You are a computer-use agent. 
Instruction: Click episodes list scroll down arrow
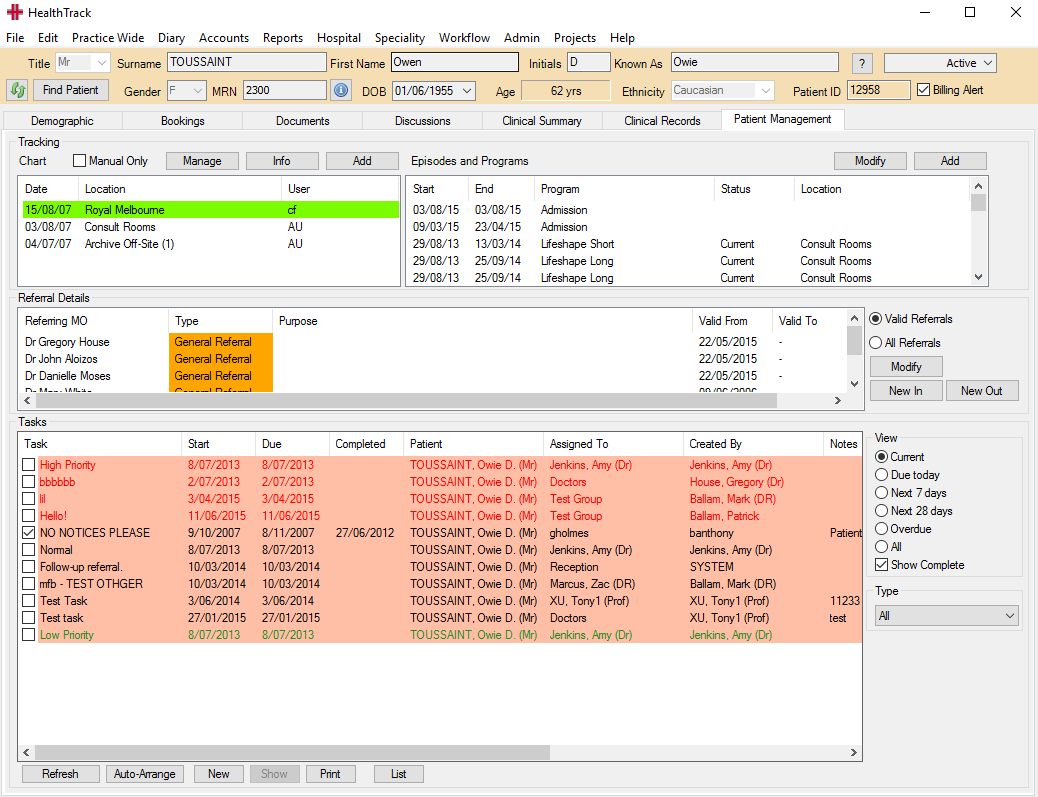(978, 277)
